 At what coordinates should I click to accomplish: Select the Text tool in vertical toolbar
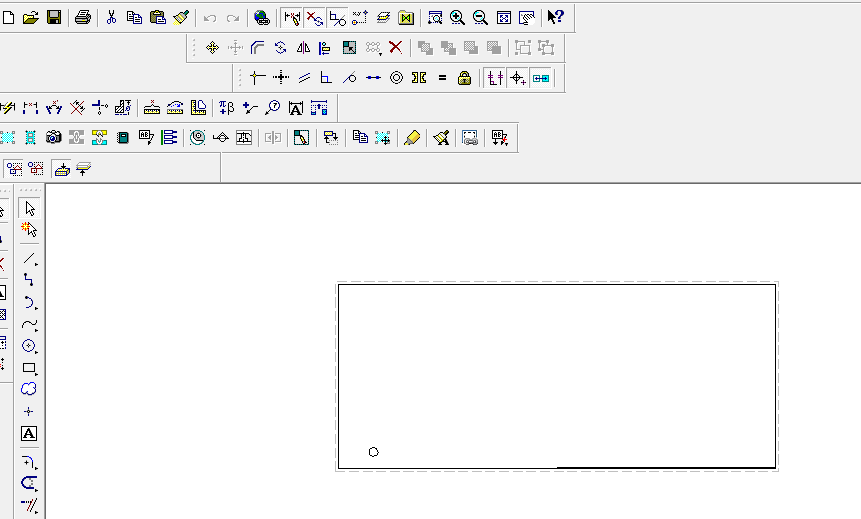(x=29, y=434)
